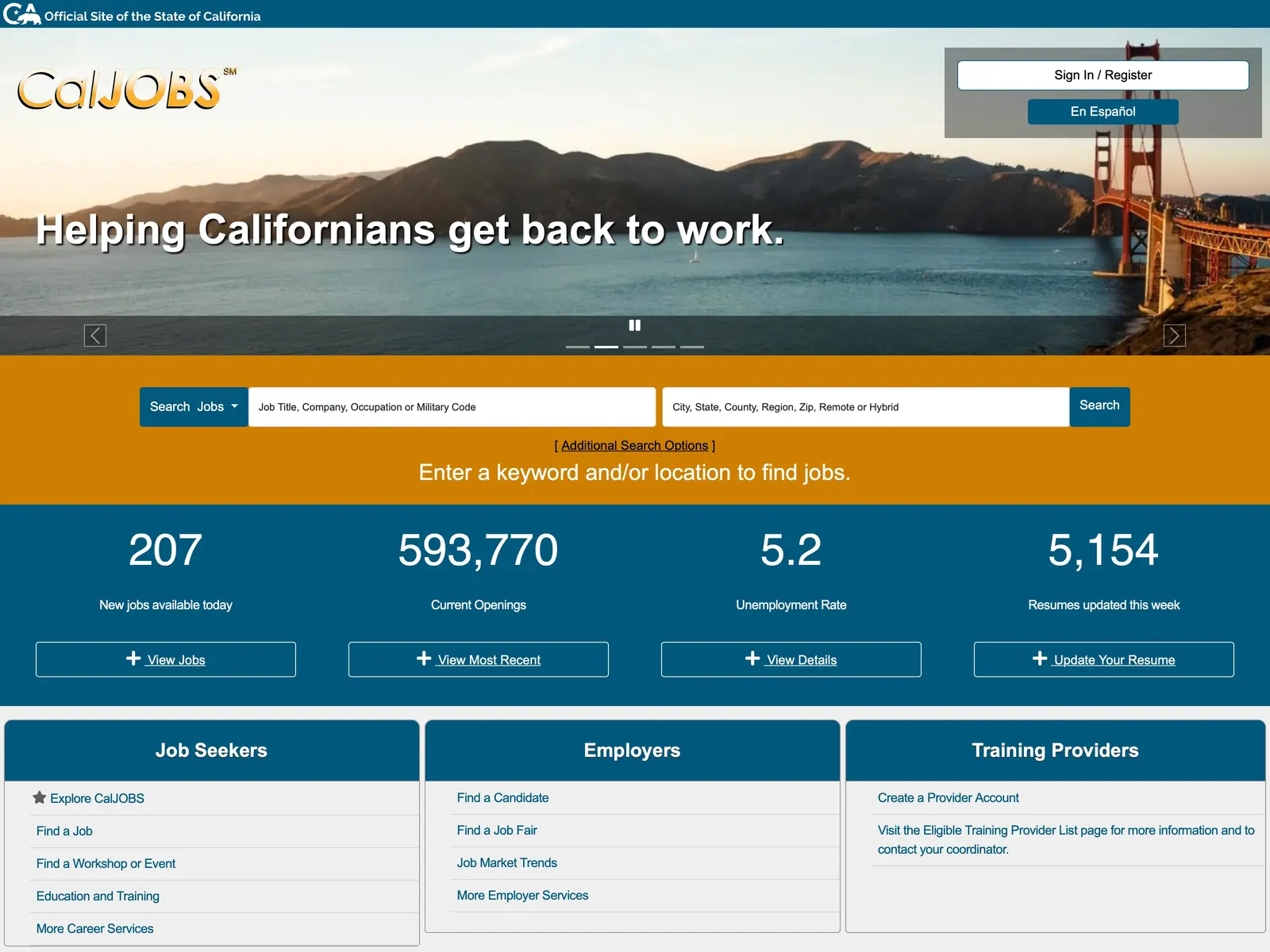1270x952 pixels.
Task: Open Additional Search Options link
Action: pos(635,446)
